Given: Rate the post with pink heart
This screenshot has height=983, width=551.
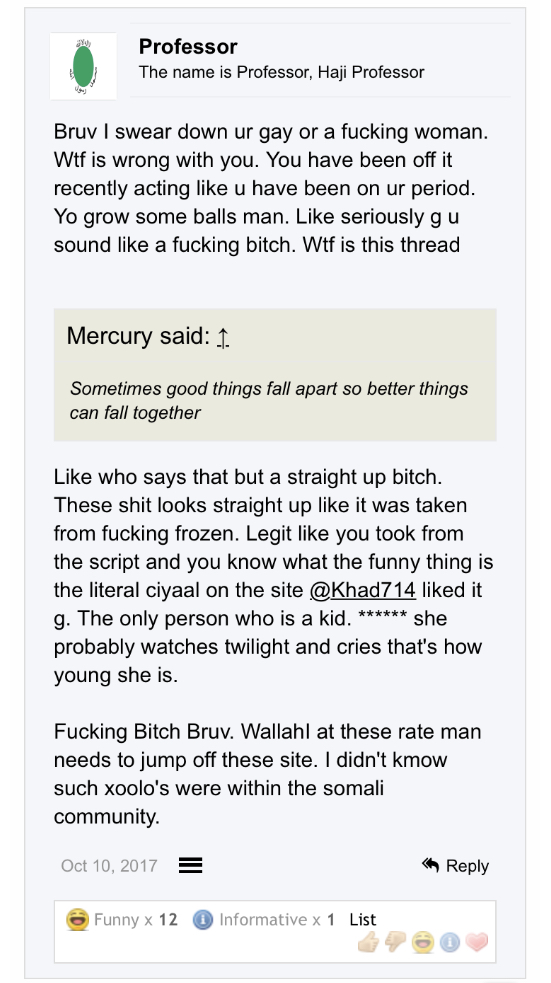Looking at the screenshot, I should pos(477,942).
